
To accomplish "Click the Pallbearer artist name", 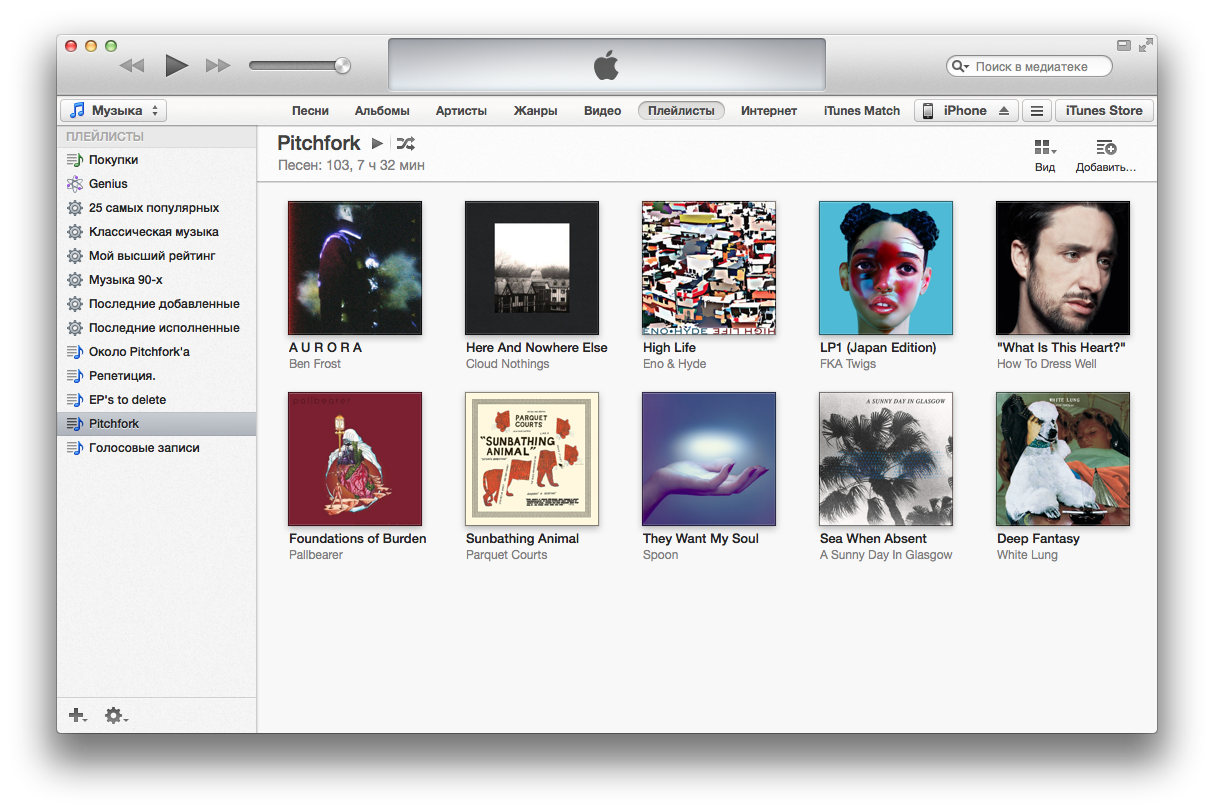I will 316,555.
